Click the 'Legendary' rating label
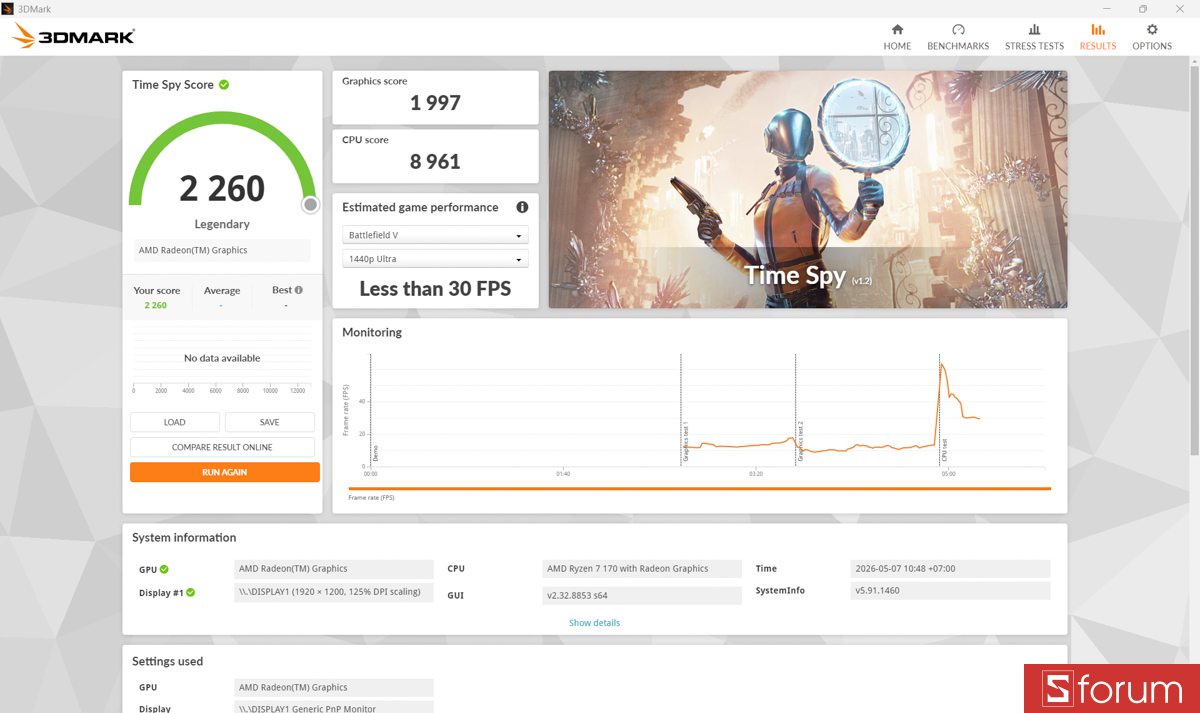 coord(222,224)
